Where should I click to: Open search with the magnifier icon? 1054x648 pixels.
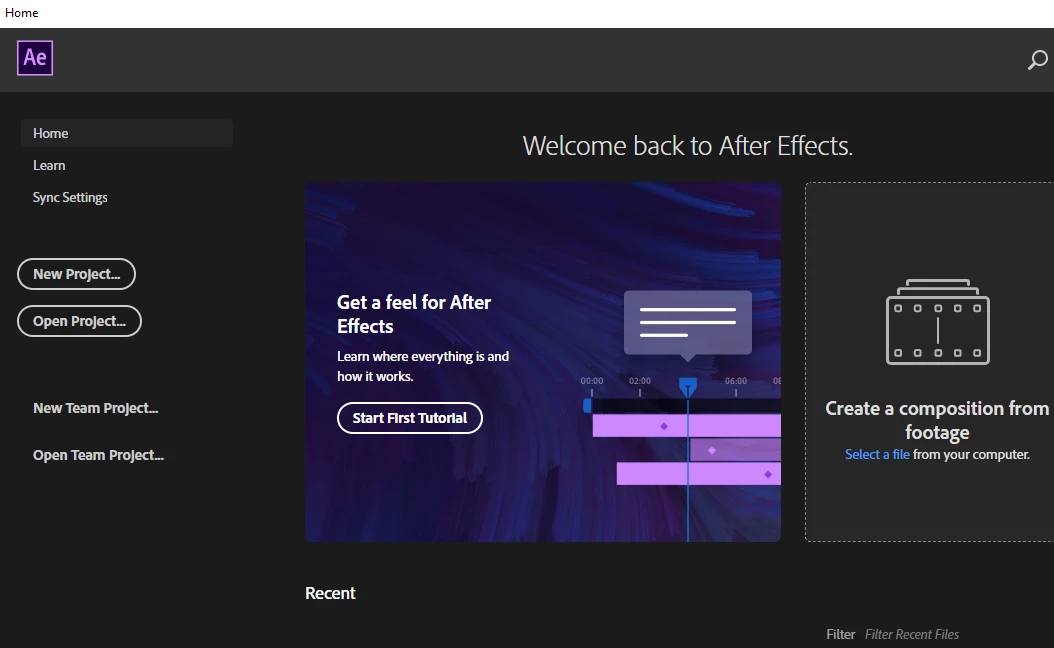1037,60
